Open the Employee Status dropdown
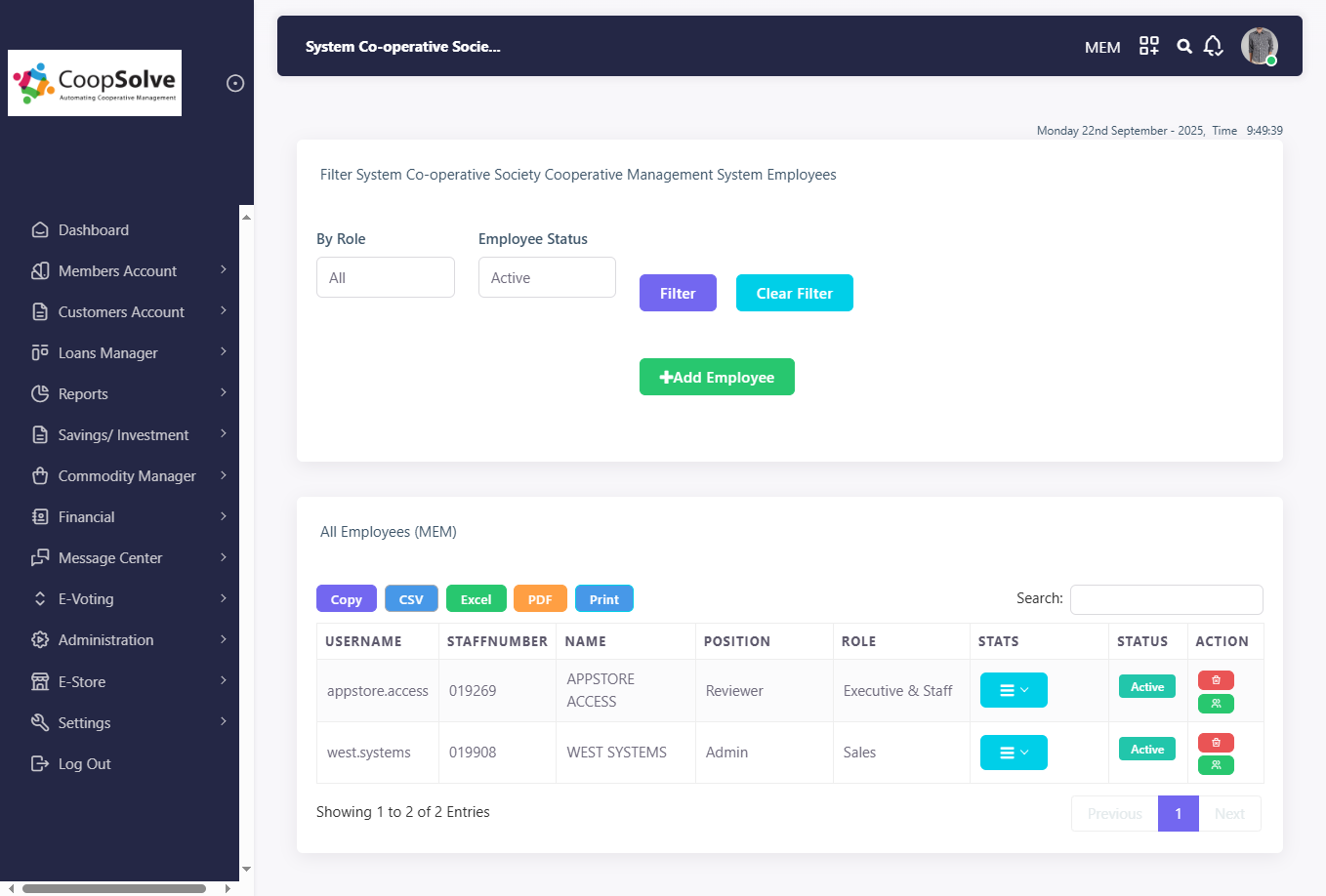The image size is (1326, 896). point(547,277)
